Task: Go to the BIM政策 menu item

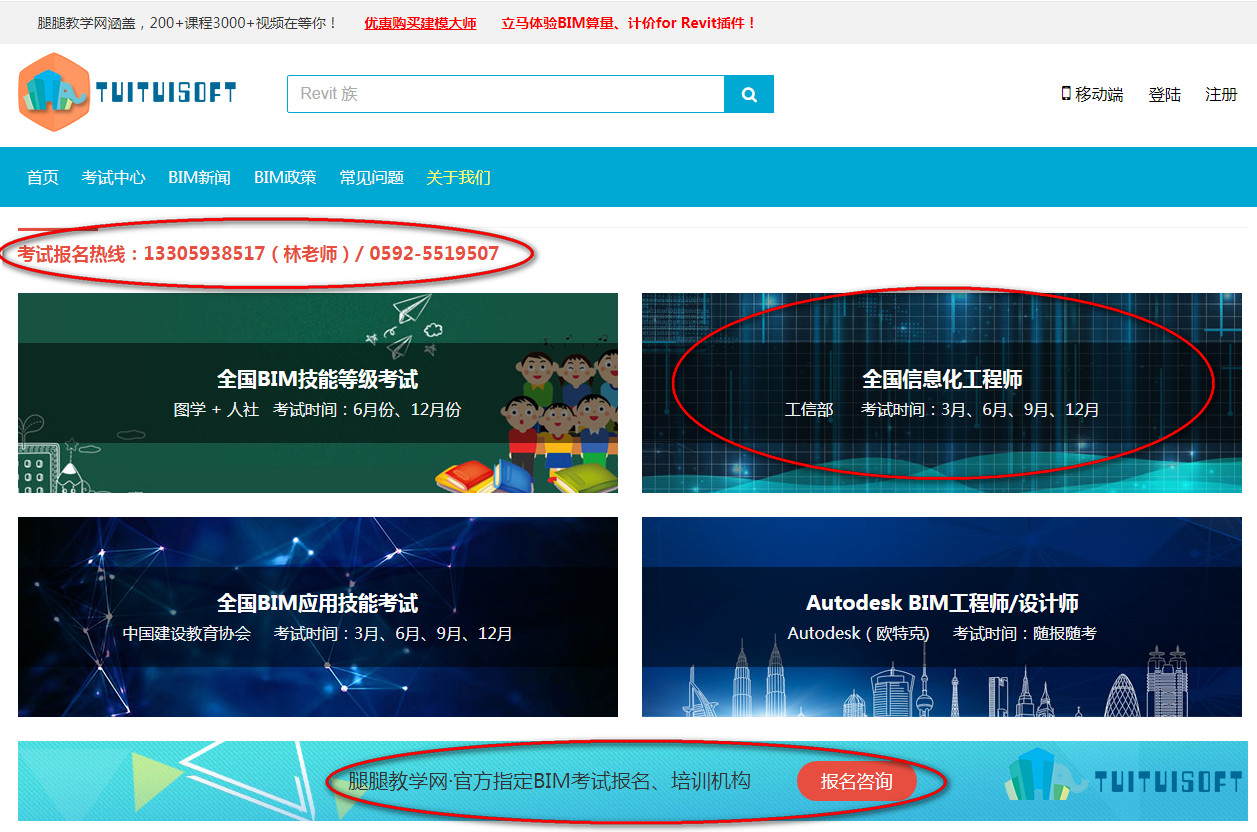Action: coord(285,178)
